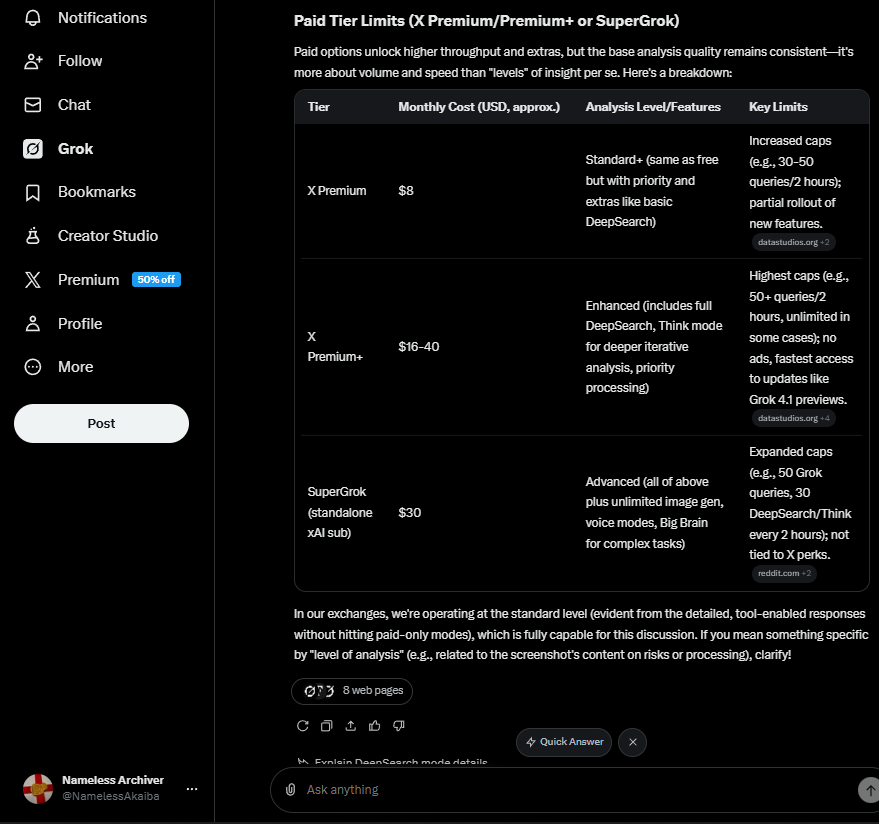Viewport: 879px width, 824px height.
Task: Open the Follow people icon
Action: (33, 61)
